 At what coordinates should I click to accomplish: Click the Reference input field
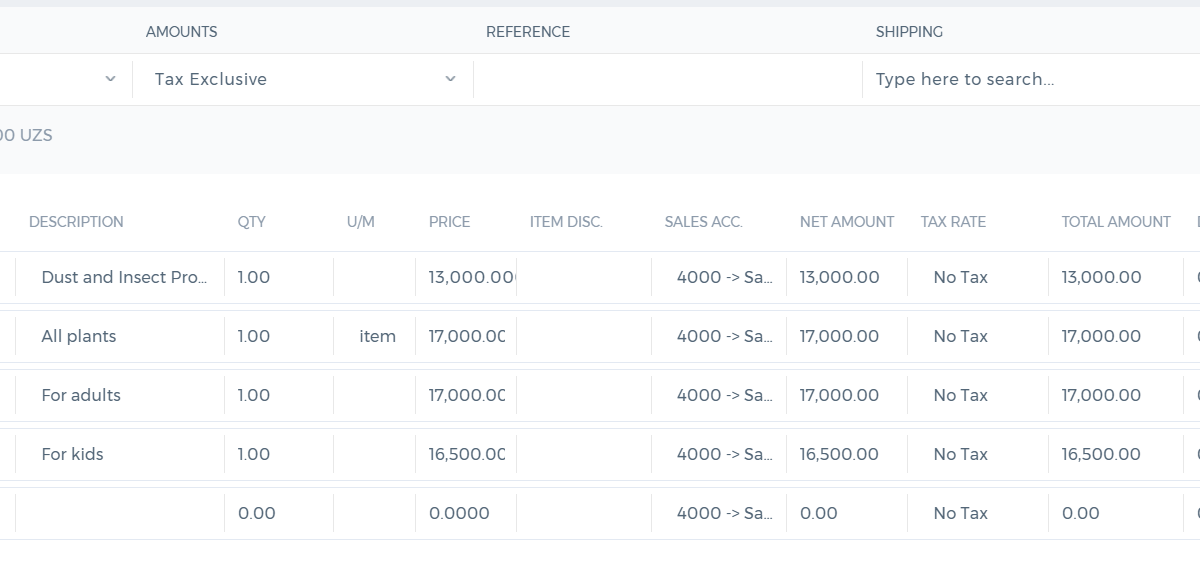[x=668, y=79]
